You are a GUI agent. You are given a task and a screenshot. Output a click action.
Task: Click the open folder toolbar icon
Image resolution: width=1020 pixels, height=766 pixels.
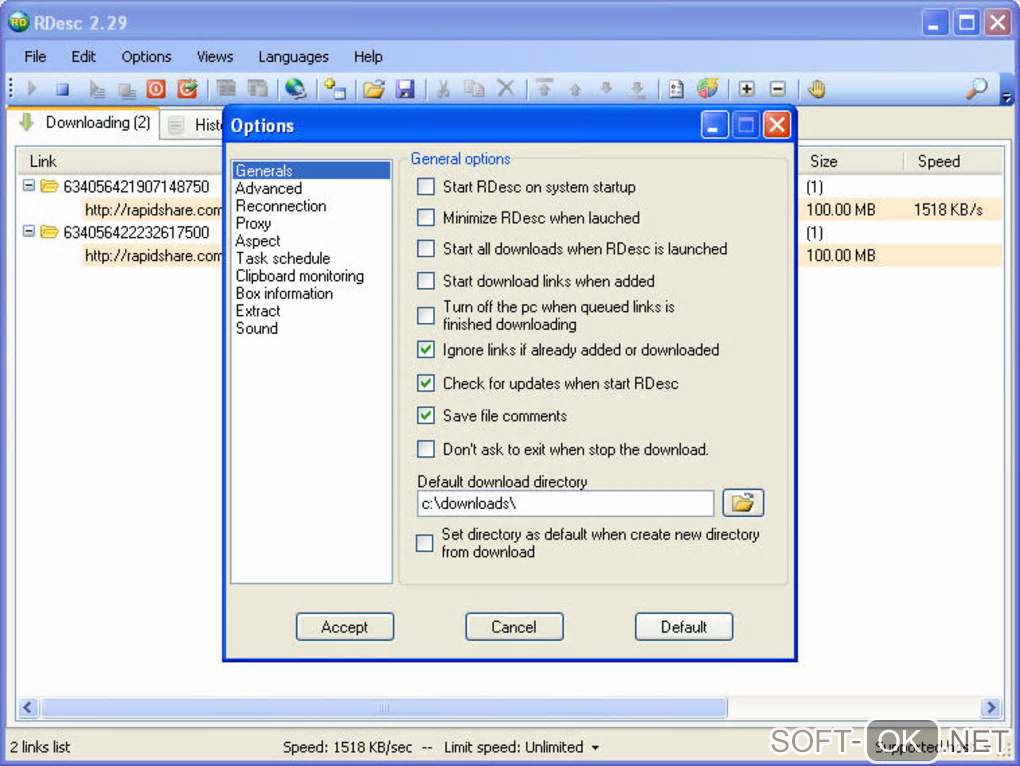point(374,88)
